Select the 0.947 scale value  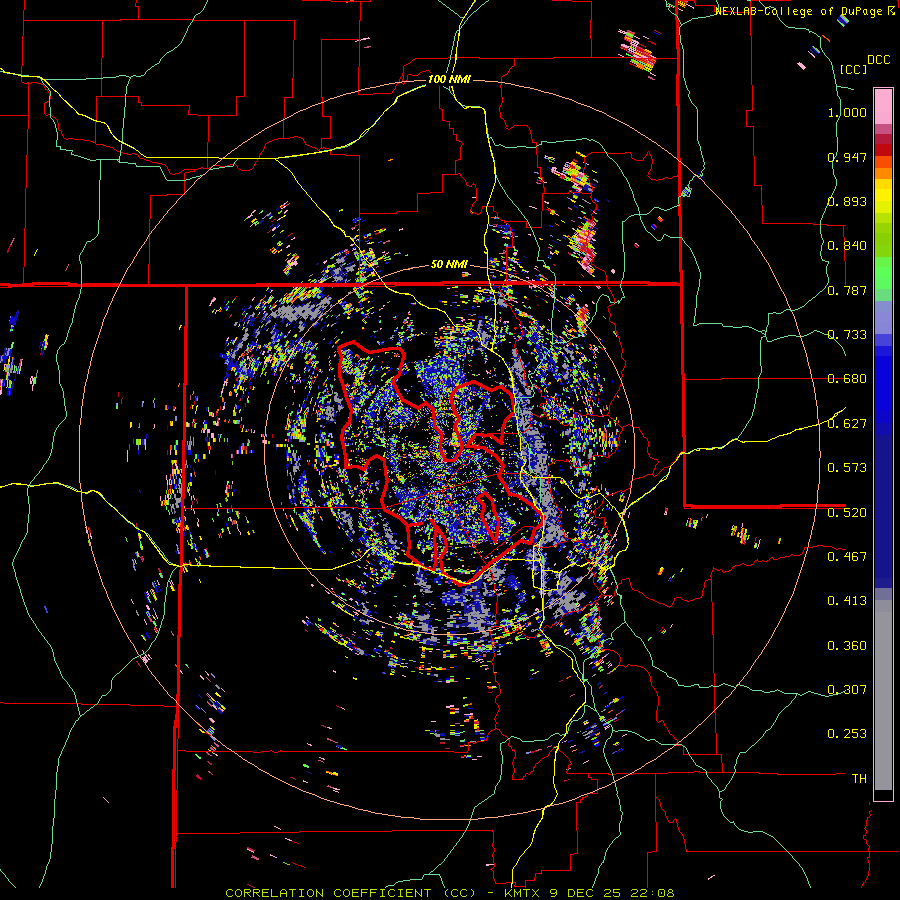click(x=847, y=157)
